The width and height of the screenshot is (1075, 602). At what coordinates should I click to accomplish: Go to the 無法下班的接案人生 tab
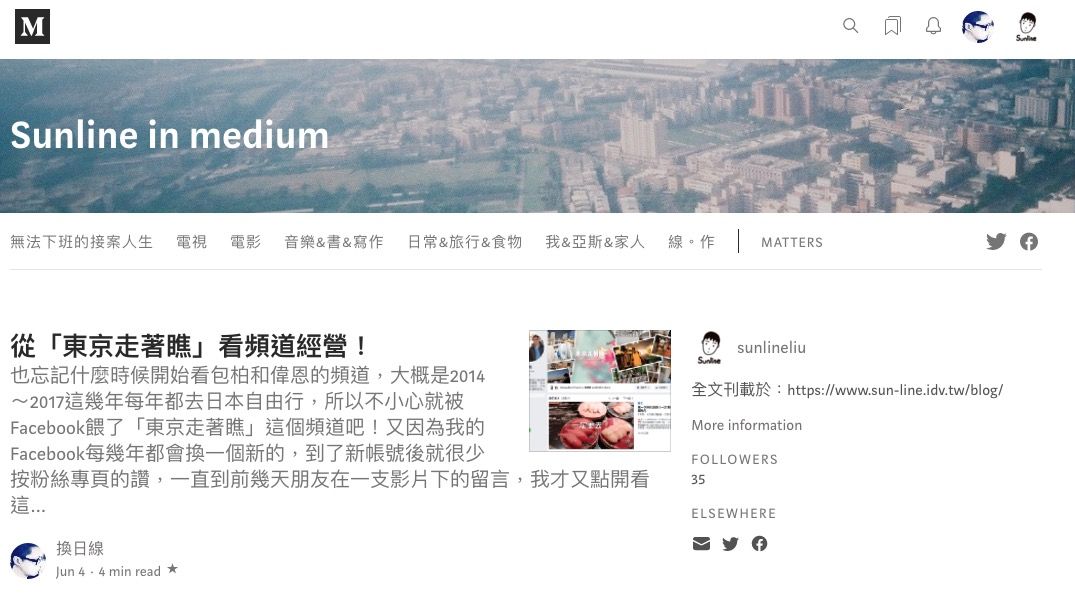[82, 242]
